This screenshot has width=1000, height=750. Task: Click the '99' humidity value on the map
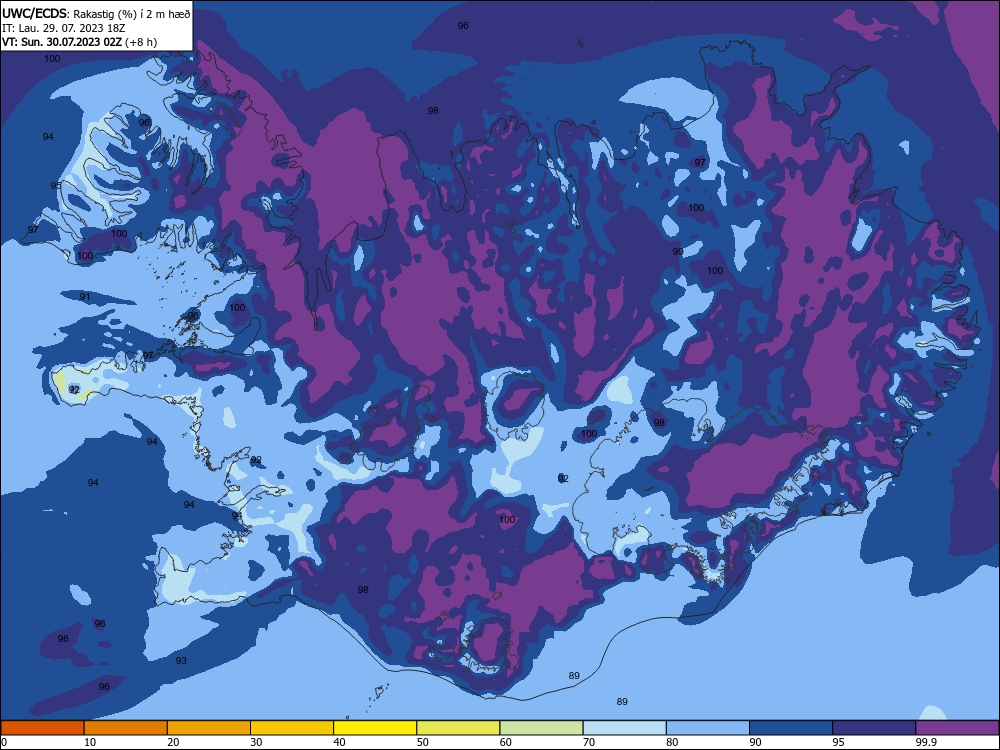coord(678,252)
